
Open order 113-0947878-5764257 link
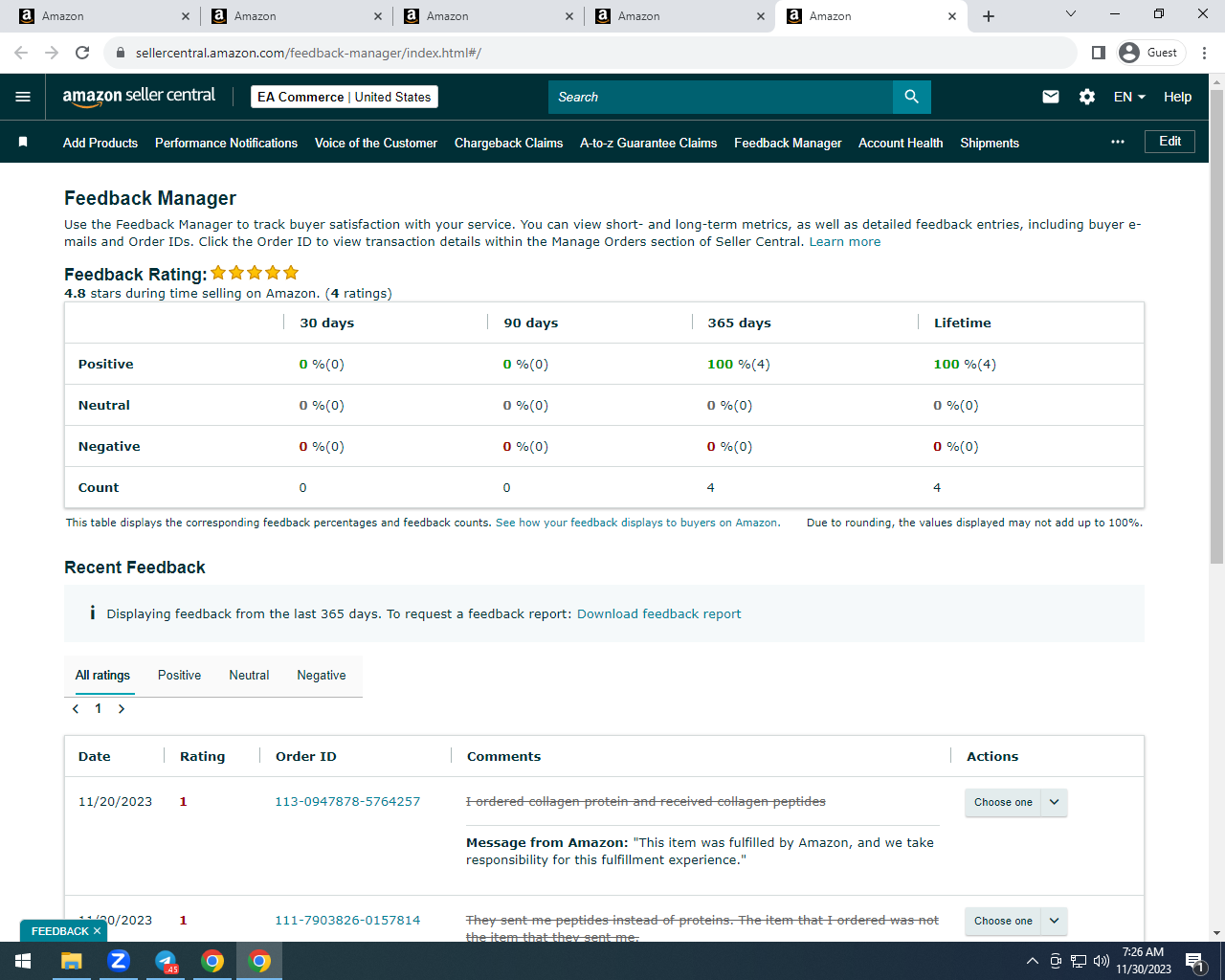pos(347,801)
